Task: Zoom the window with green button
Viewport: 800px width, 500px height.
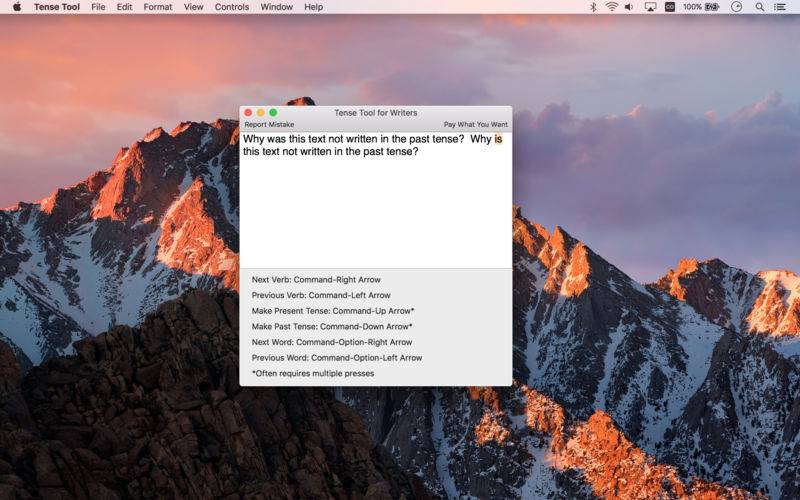Action: [273, 112]
